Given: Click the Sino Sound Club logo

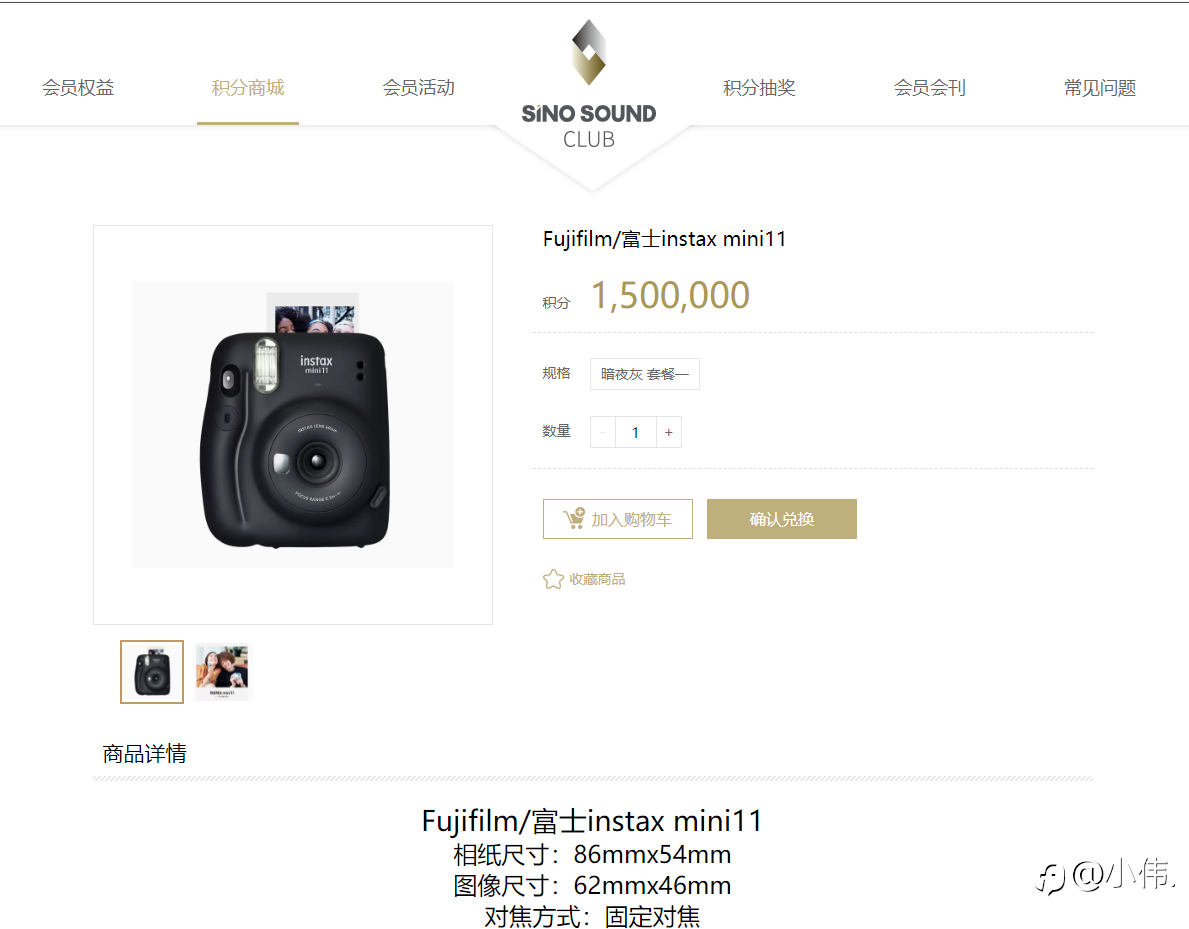Looking at the screenshot, I should (589, 84).
